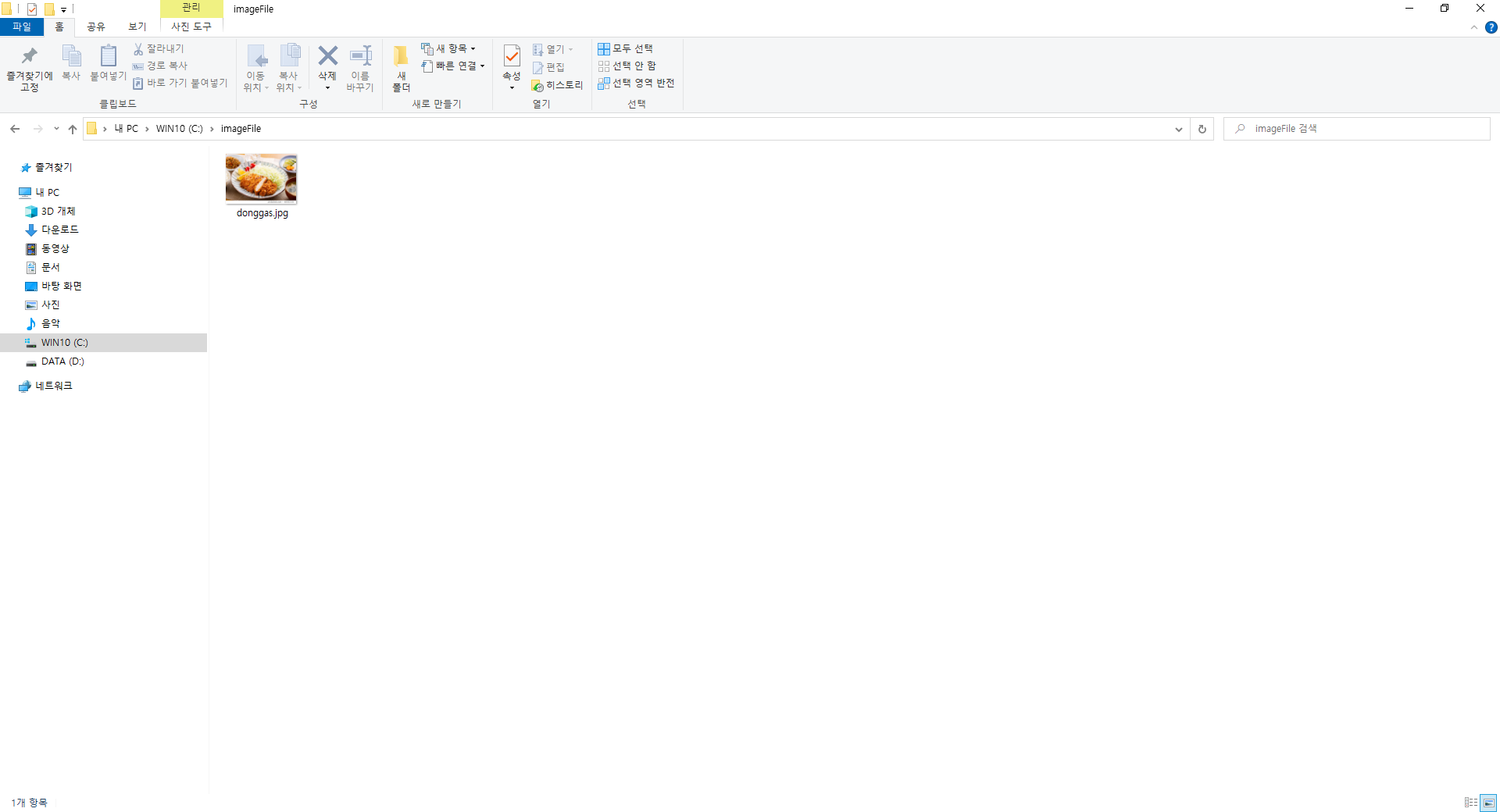
Task: Click the 이름 바꾸기 (Rename) icon
Action: tap(360, 66)
